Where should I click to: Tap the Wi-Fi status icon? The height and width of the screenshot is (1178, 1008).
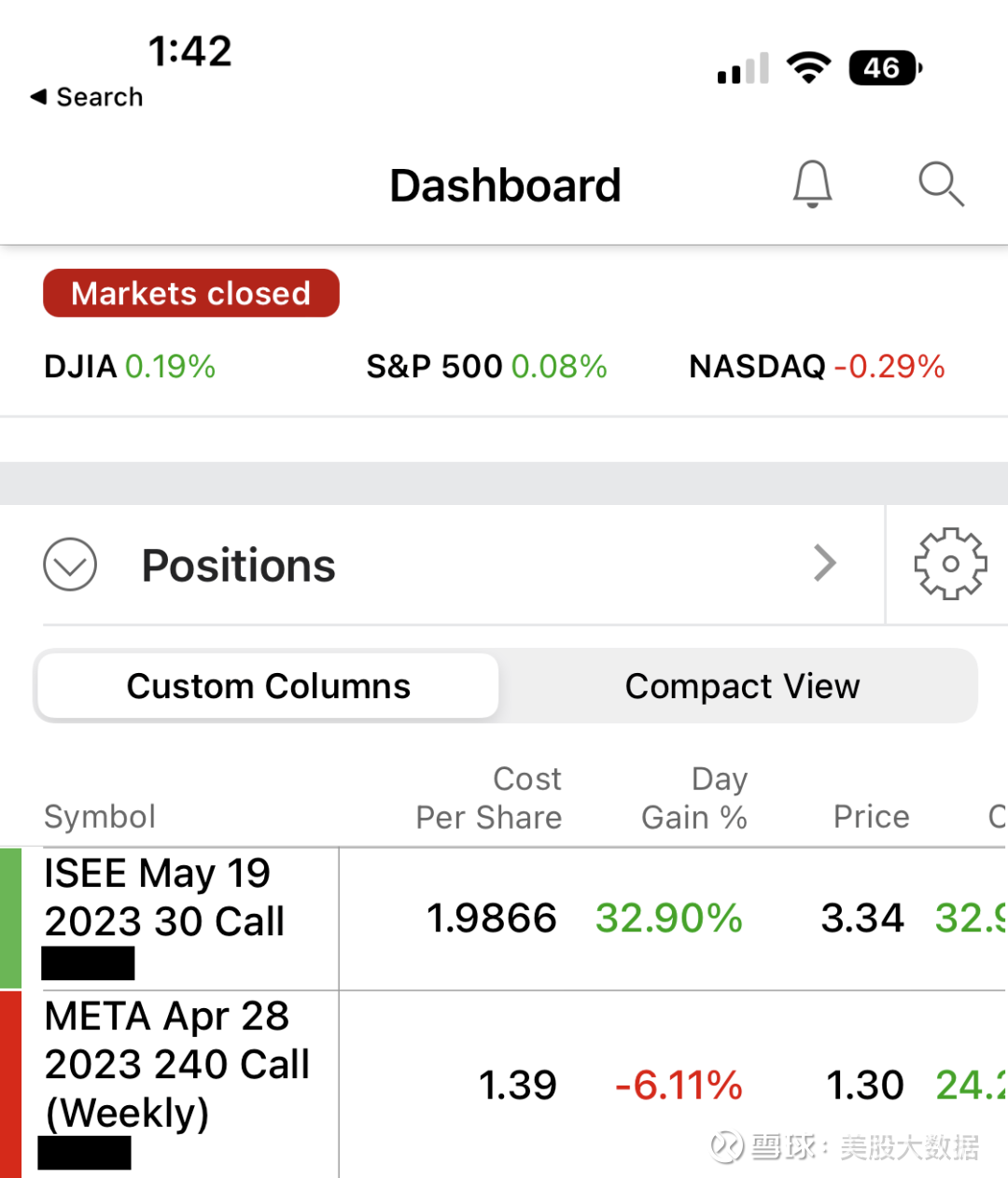pos(808,68)
